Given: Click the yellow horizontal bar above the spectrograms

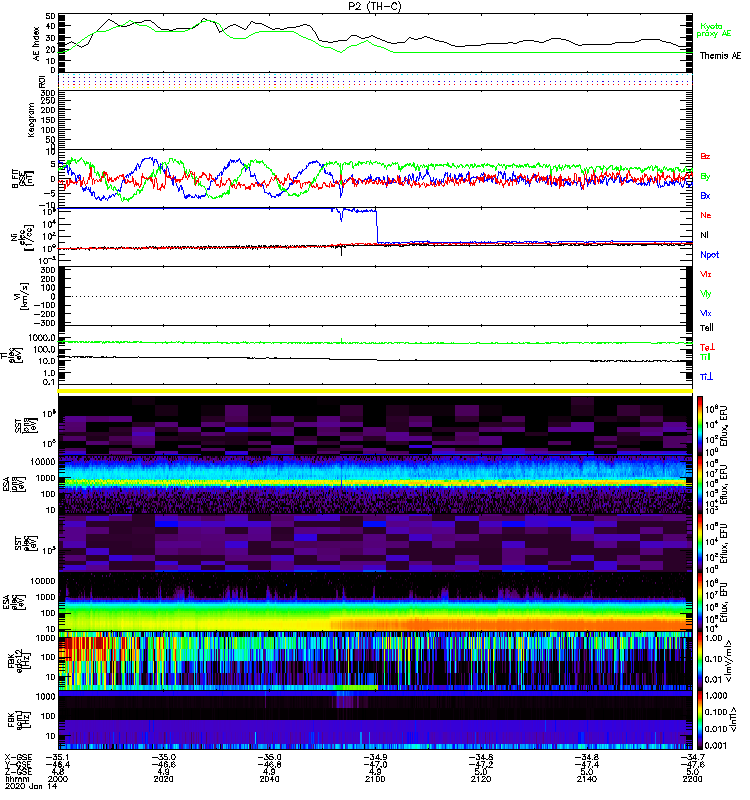Looking at the screenshot, I should [375, 391].
